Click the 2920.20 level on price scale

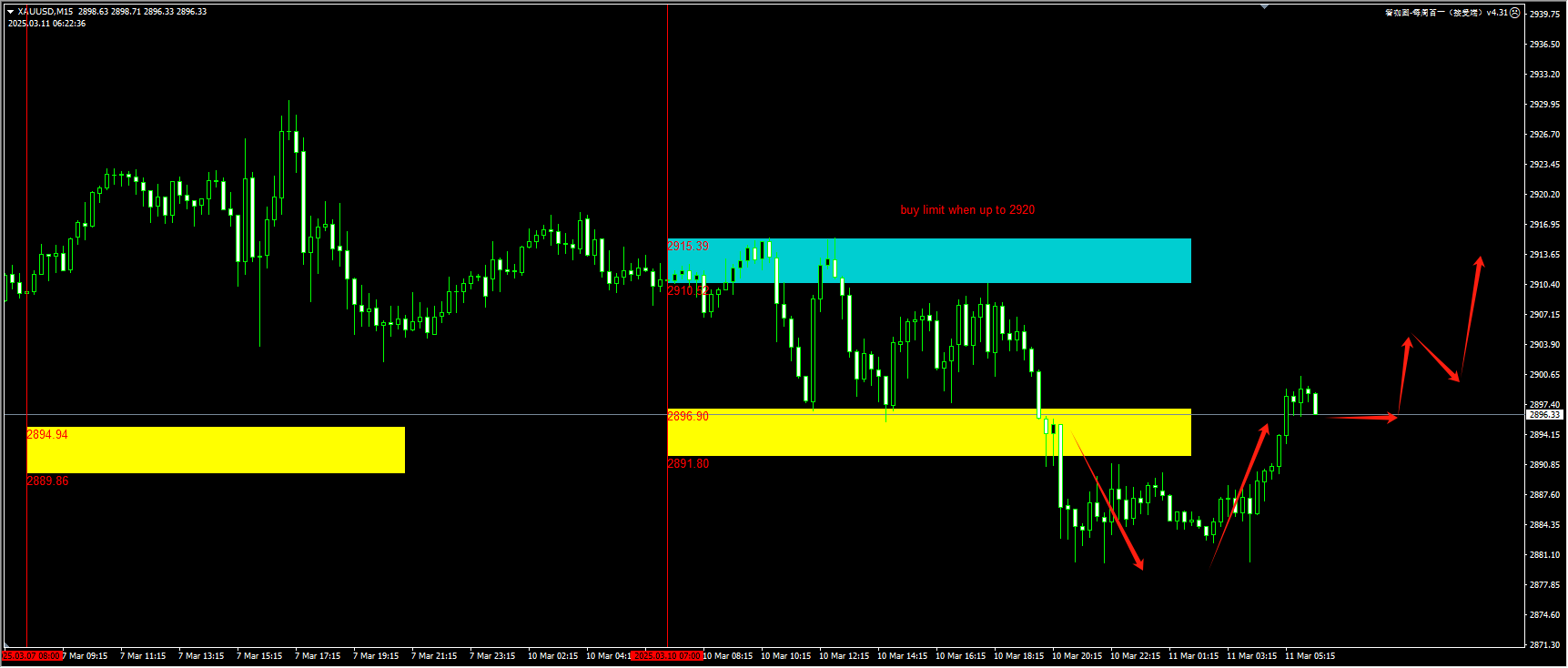(x=1544, y=195)
